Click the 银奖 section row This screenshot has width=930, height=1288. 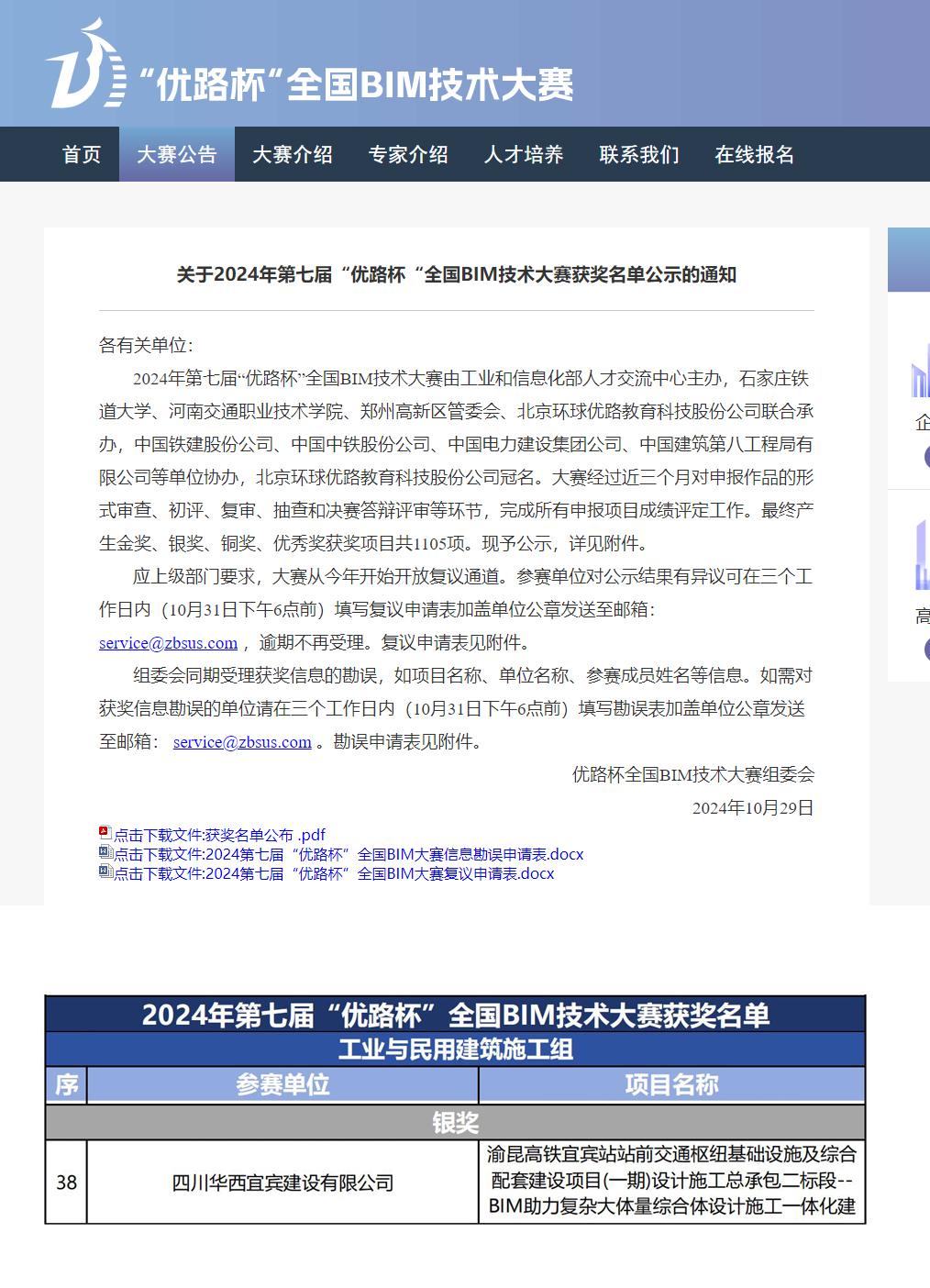tap(456, 1122)
